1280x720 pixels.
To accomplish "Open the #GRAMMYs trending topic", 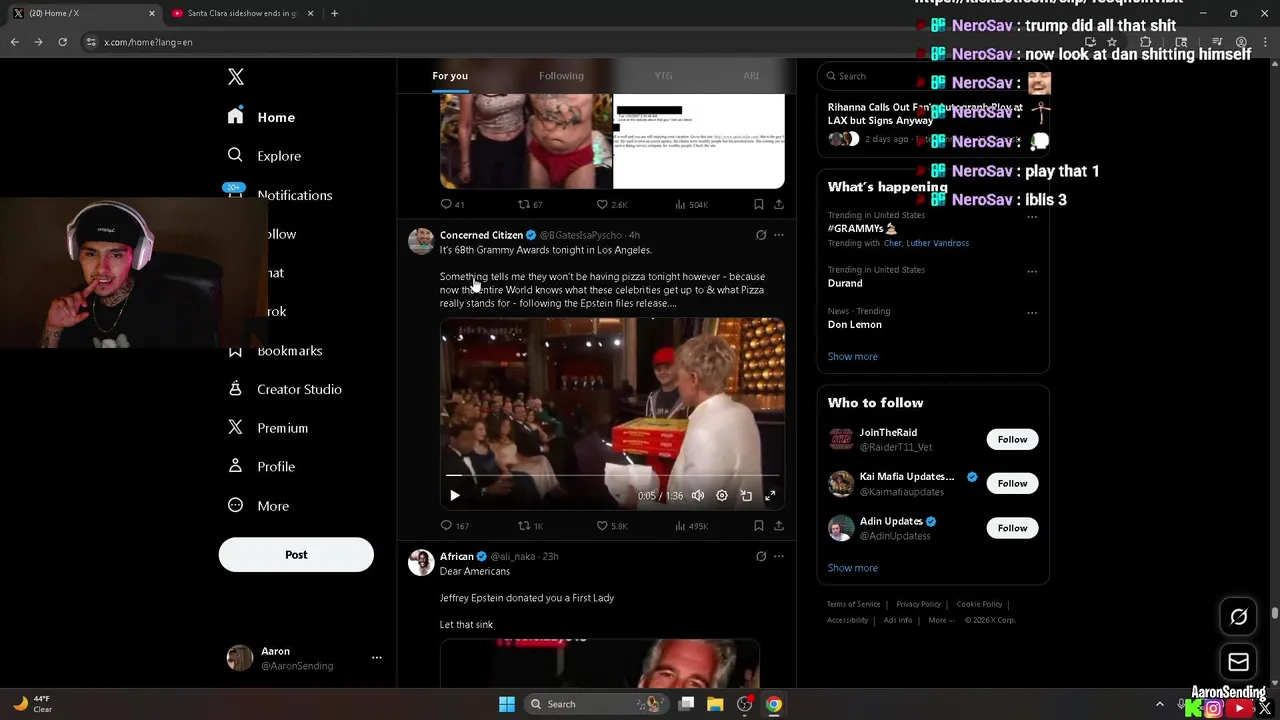I will [x=862, y=228].
